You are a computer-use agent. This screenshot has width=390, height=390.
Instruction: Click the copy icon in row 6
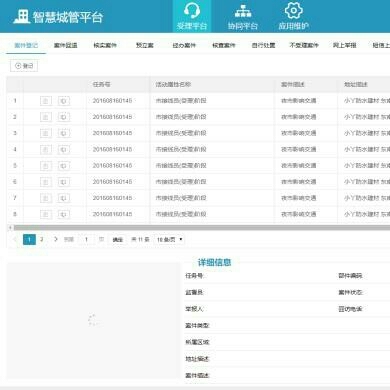(64, 182)
